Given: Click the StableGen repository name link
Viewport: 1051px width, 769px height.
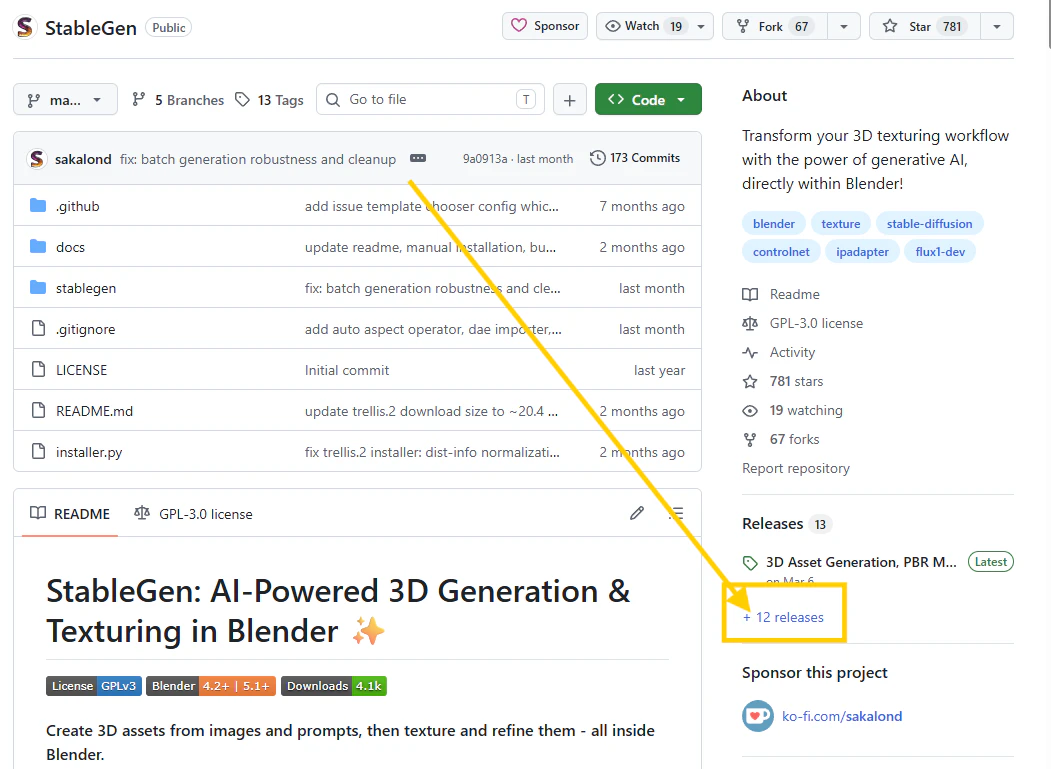Looking at the screenshot, I should [90, 27].
